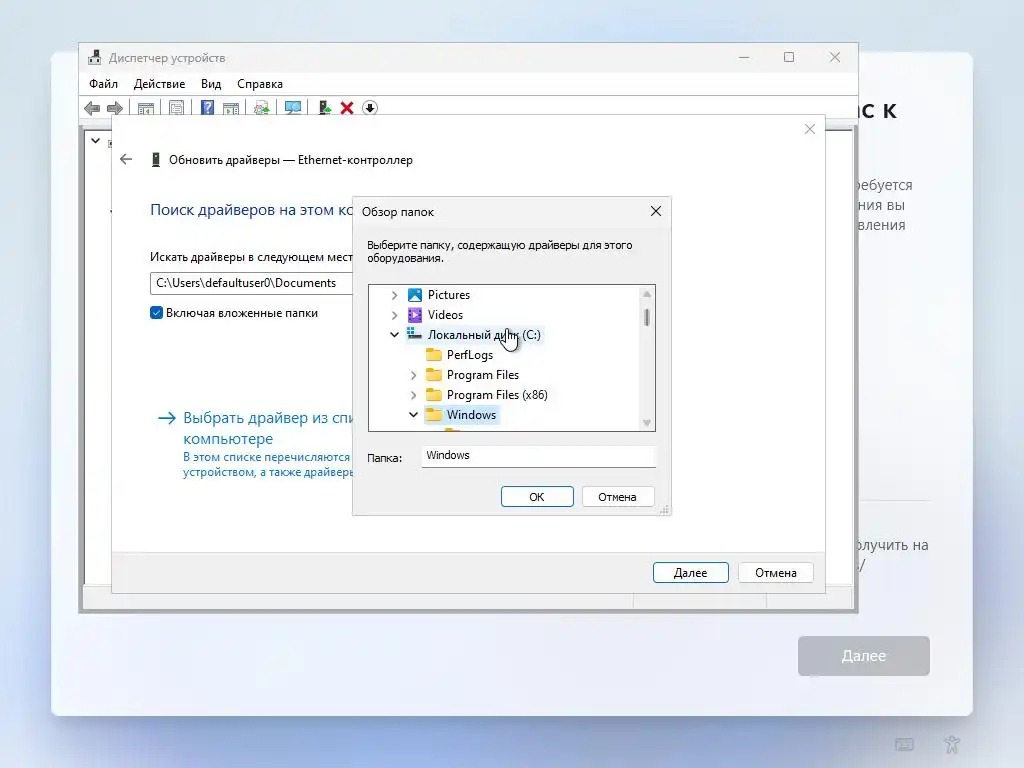This screenshot has width=1024, height=768.
Task: Click the red X uninstall device icon
Action: [347, 108]
